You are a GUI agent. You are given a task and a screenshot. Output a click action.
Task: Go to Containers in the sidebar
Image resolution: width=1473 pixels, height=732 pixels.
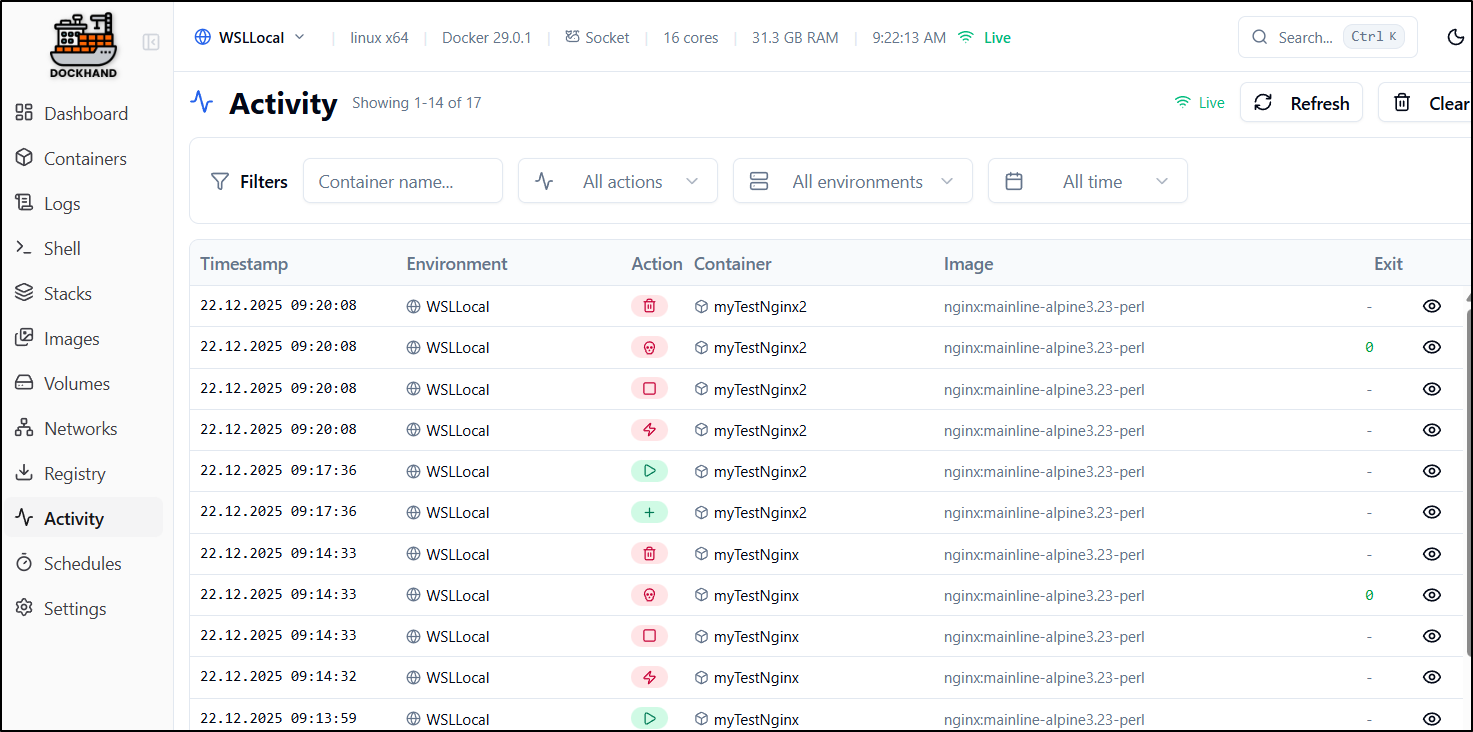85,158
